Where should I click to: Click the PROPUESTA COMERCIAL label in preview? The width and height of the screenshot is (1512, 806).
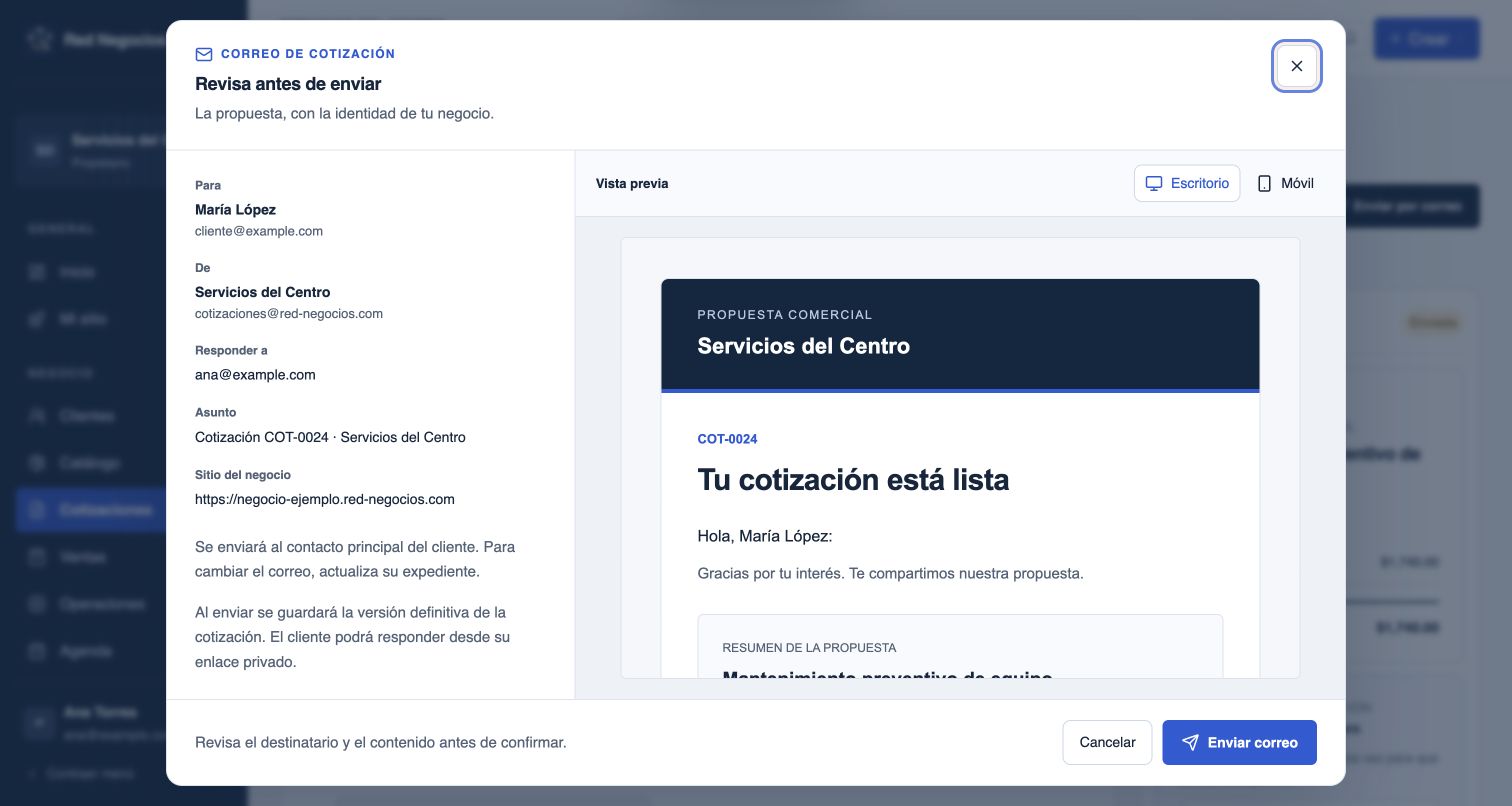pos(785,315)
